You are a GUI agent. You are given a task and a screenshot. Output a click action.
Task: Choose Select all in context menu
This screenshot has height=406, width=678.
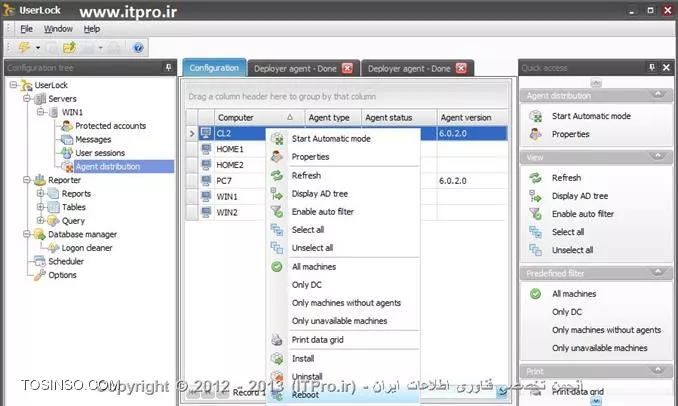pyautogui.click(x=343, y=230)
